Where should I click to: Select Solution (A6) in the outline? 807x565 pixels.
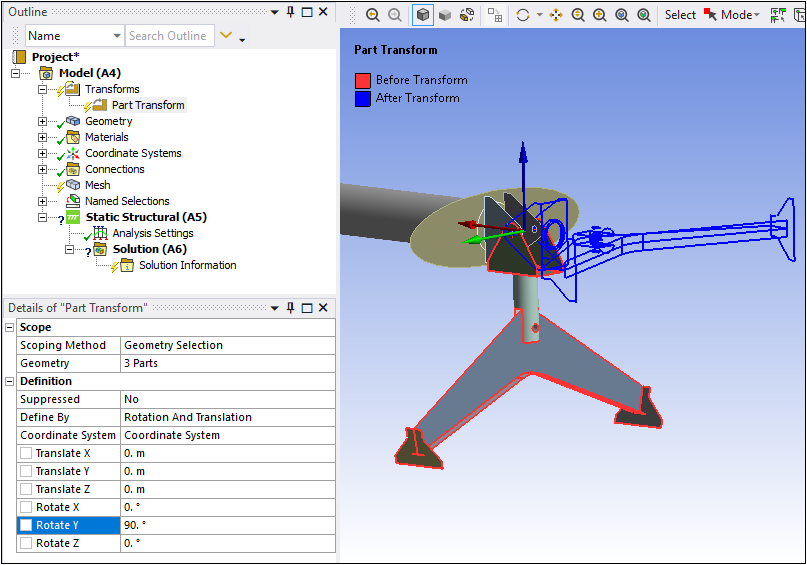pos(150,249)
